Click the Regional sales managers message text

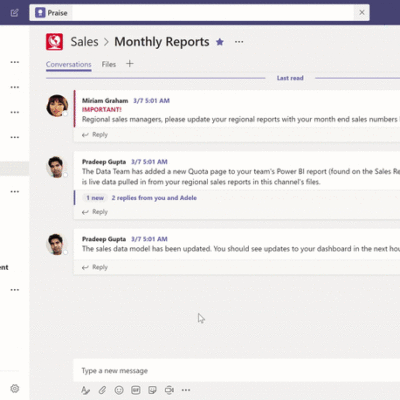[241, 119]
